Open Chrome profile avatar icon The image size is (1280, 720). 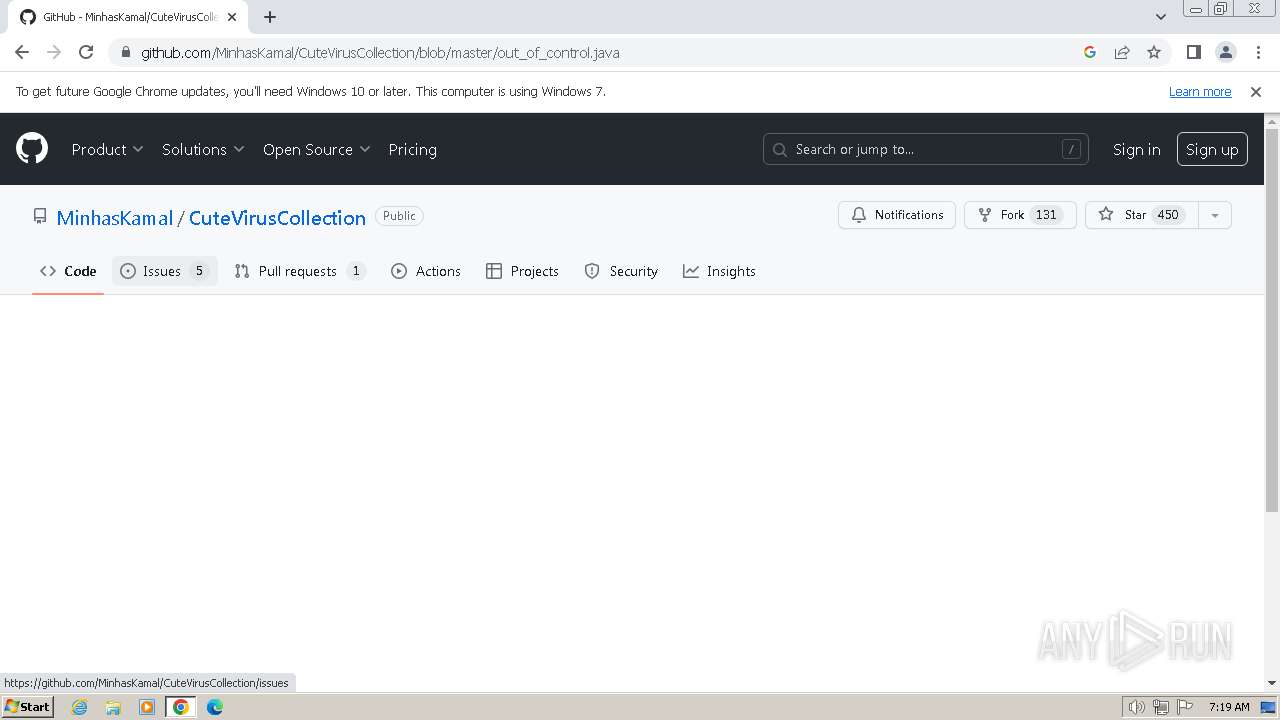coord(1225,52)
